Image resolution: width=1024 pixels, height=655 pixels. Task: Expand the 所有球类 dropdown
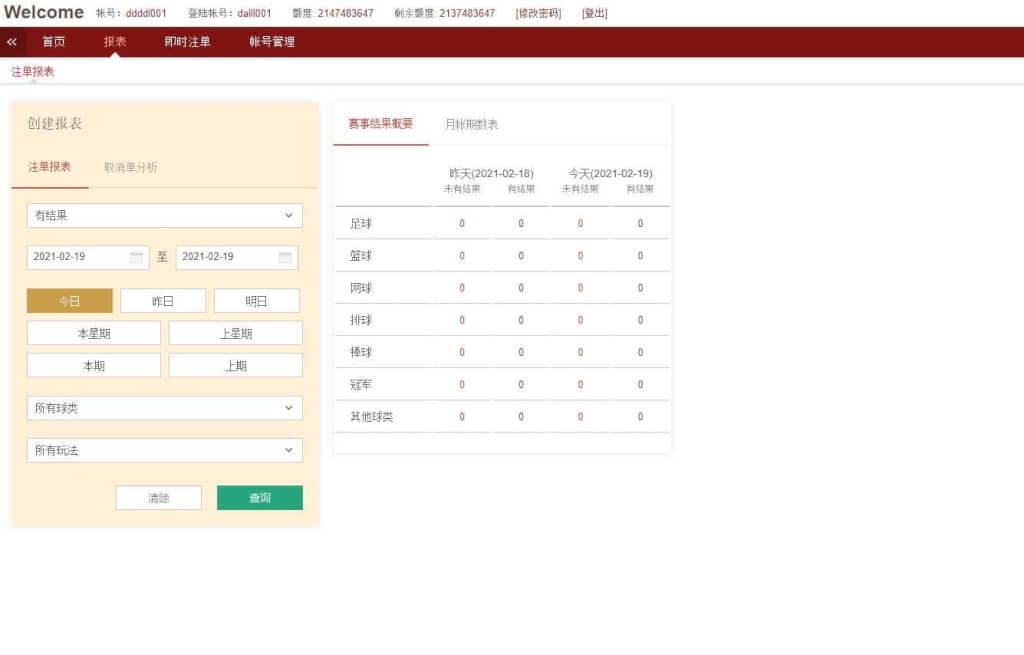coord(165,408)
